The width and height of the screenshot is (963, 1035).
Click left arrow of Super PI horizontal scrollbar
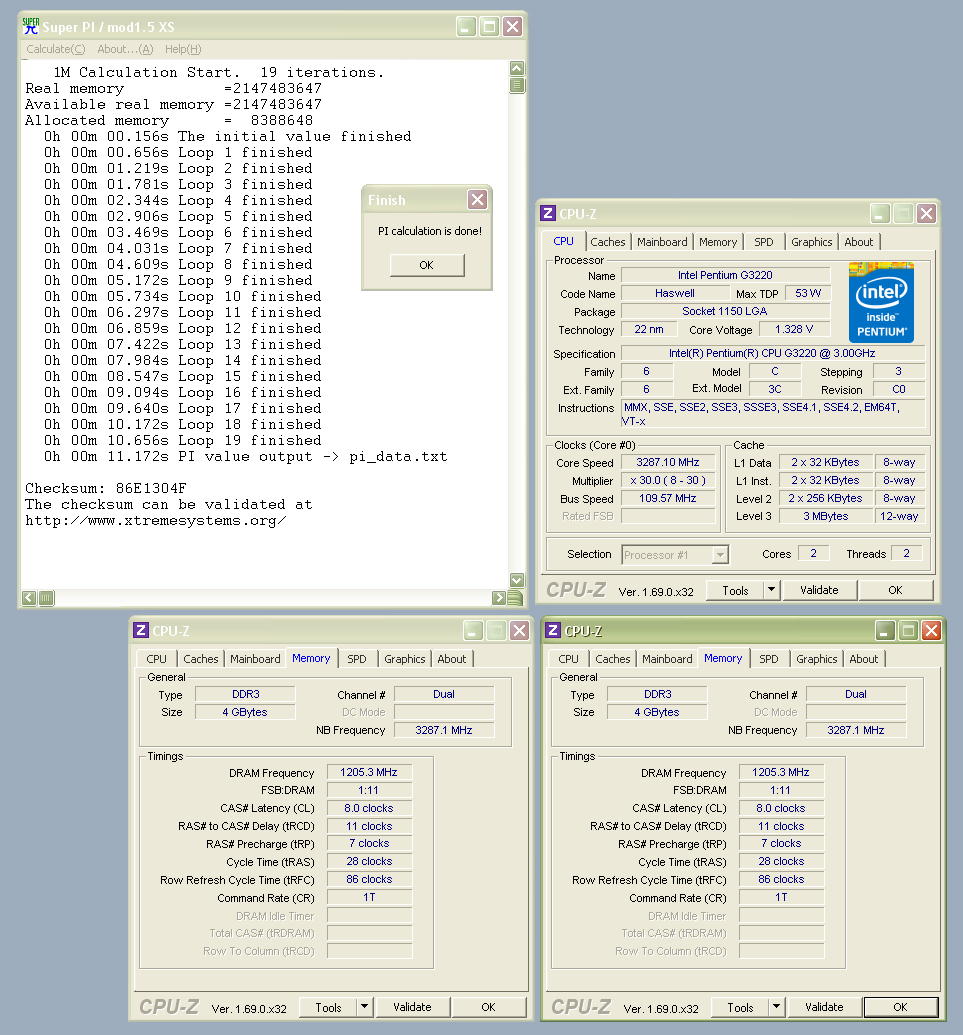point(29,598)
